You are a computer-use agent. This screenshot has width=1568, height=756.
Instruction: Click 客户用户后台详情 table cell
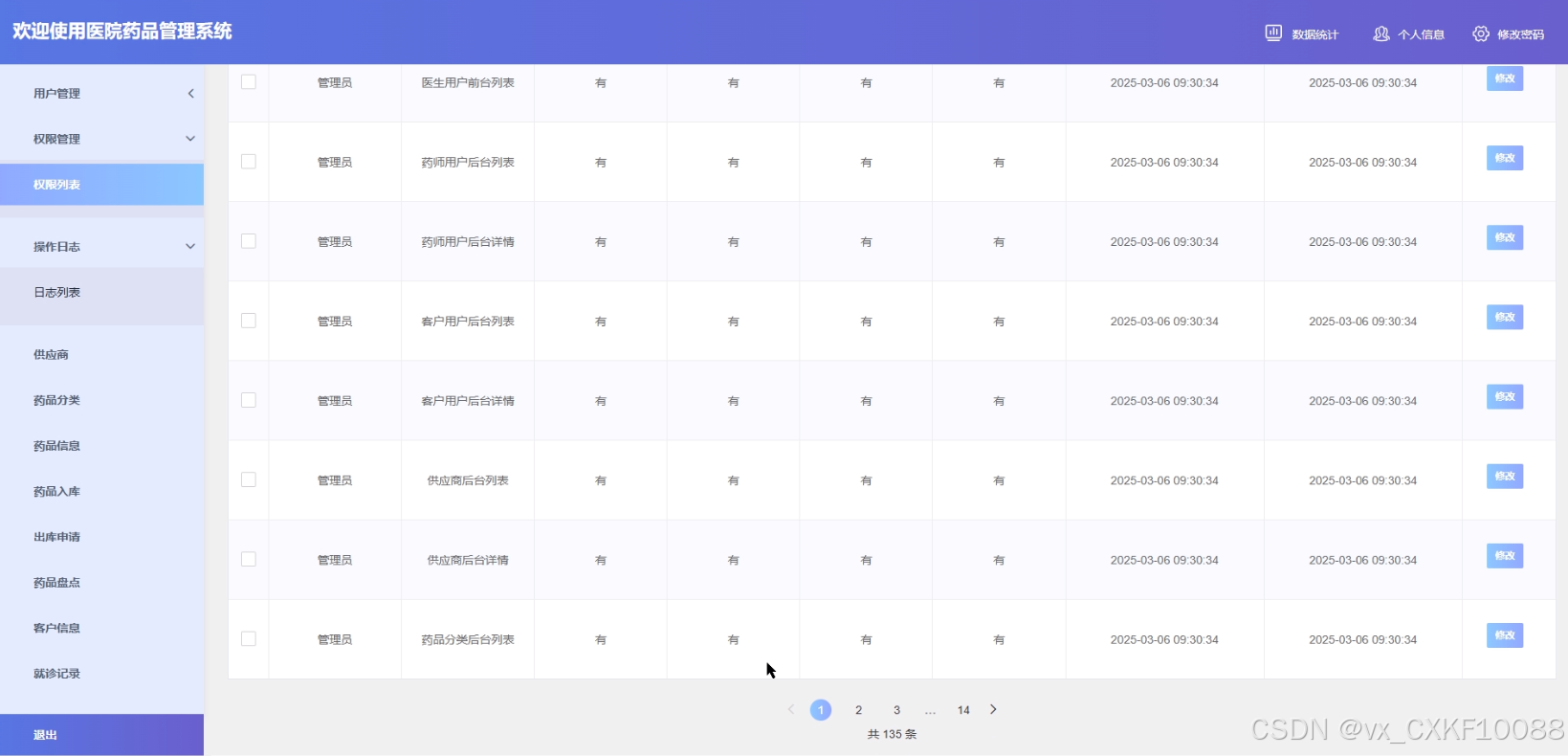coord(468,401)
